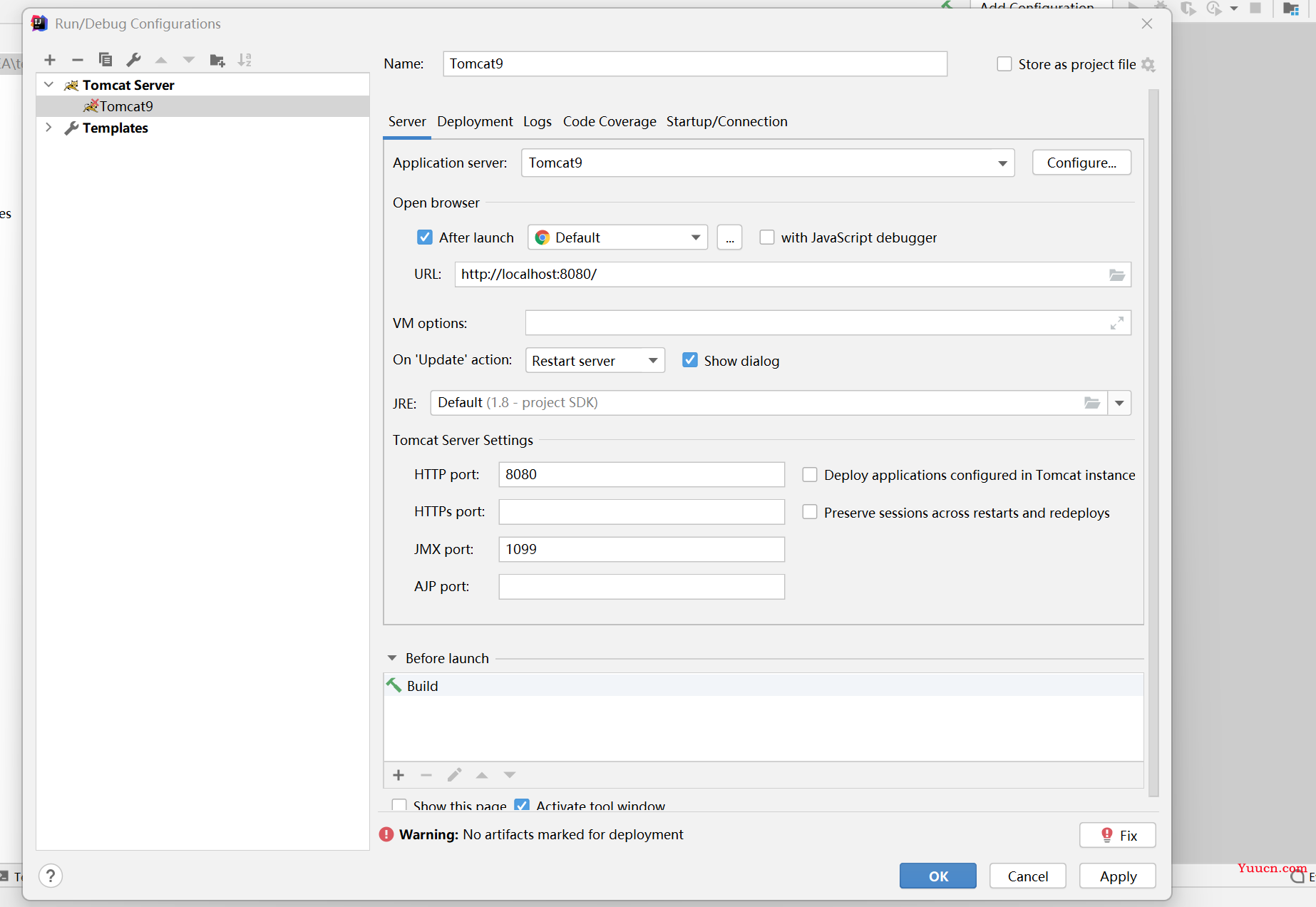The width and height of the screenshot is (1316, 907).
Task: Move Before launch task up
Action: (482, 775)
